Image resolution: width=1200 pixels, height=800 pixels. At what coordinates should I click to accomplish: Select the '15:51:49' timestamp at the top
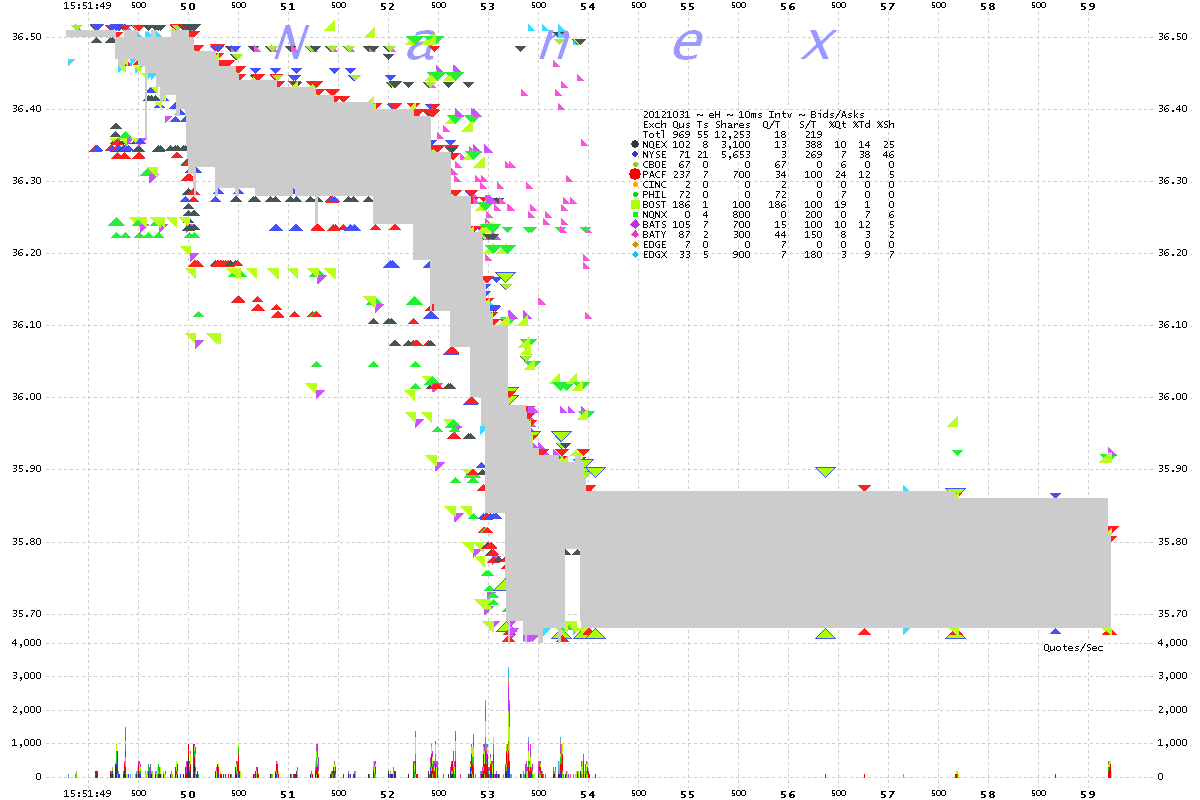[x=85, y=6]
